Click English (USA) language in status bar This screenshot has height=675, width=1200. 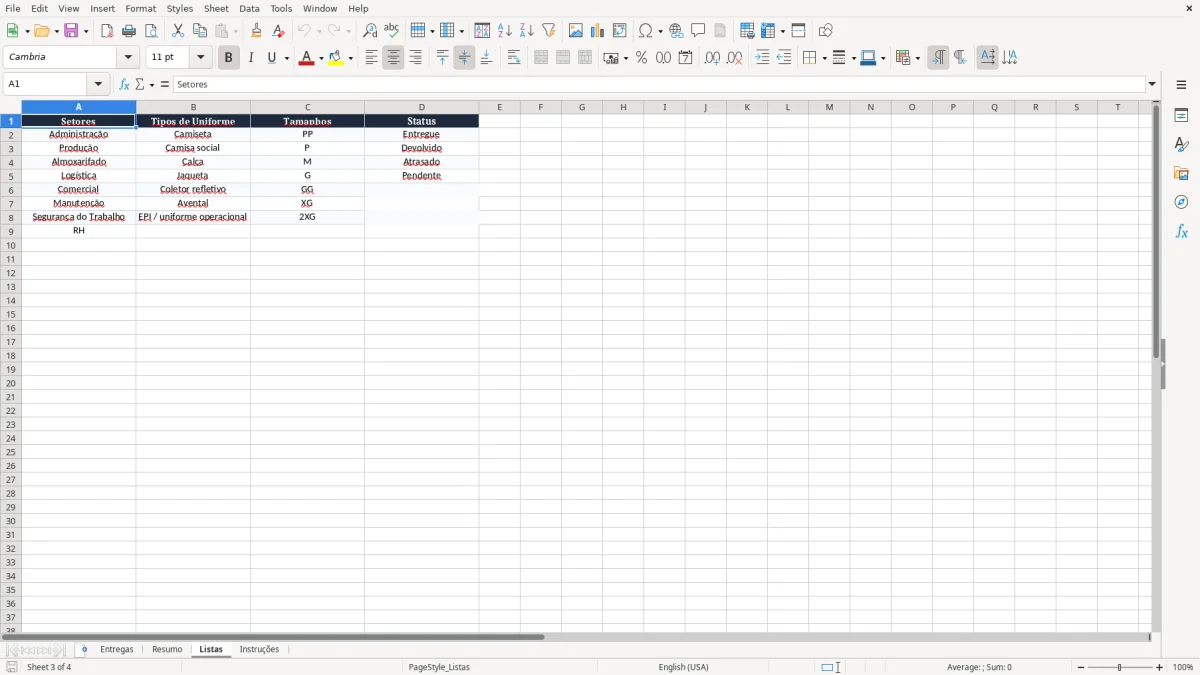coord(683,667)
